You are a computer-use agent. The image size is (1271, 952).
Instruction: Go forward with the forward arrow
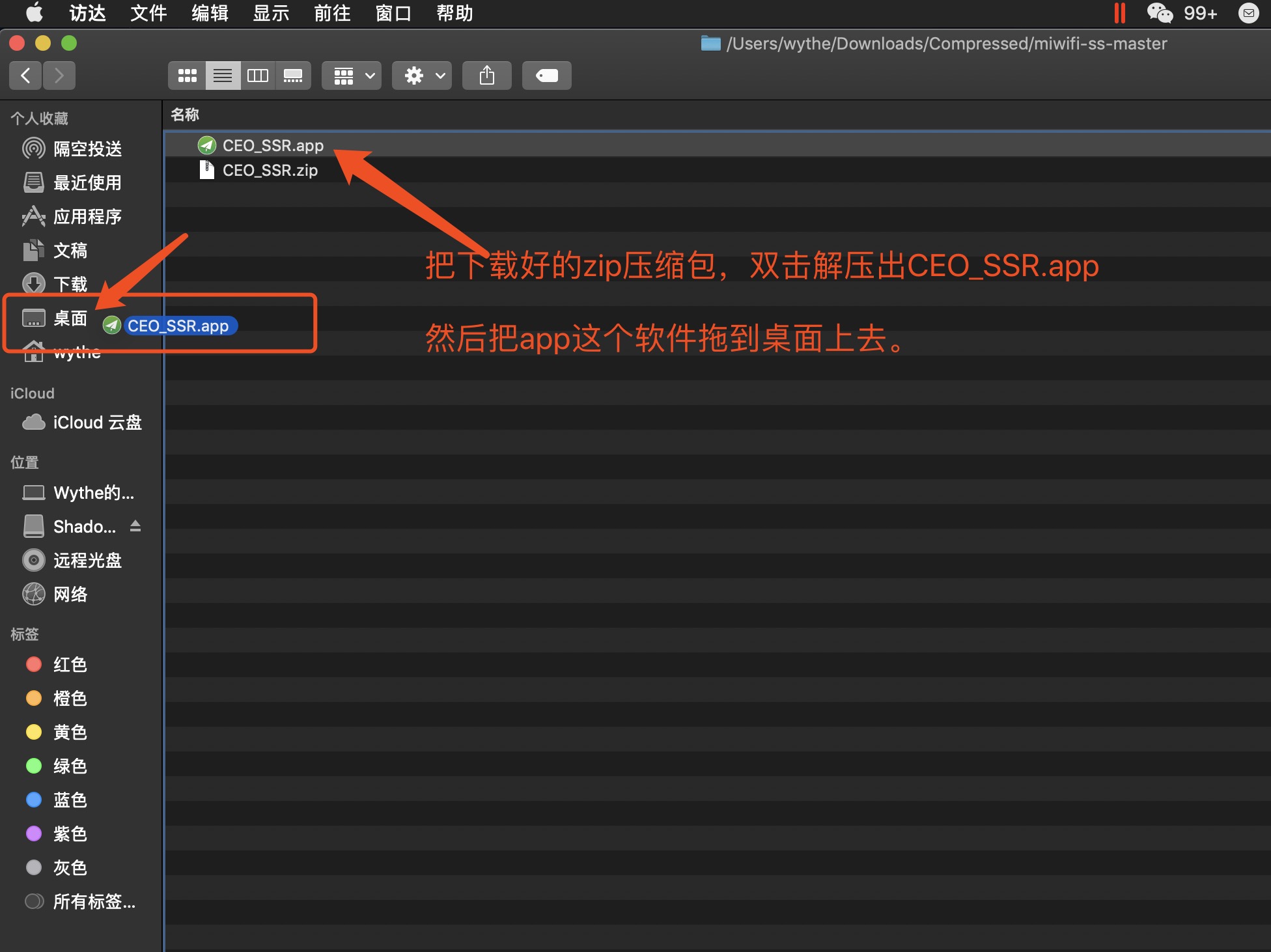(59, 76)
